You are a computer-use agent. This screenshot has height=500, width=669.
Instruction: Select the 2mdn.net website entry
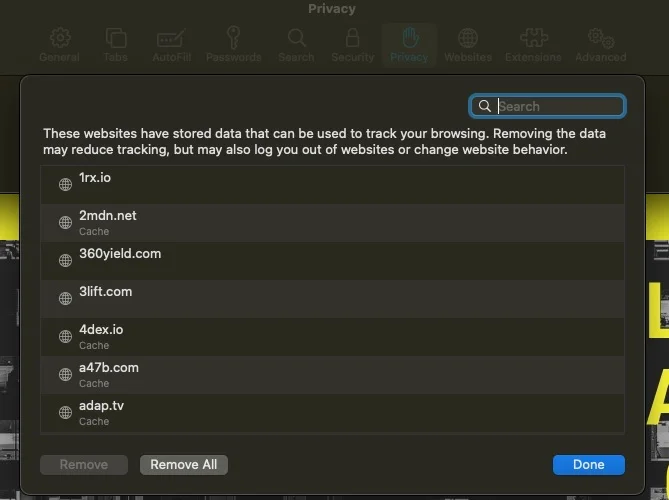tap(332, 223)
